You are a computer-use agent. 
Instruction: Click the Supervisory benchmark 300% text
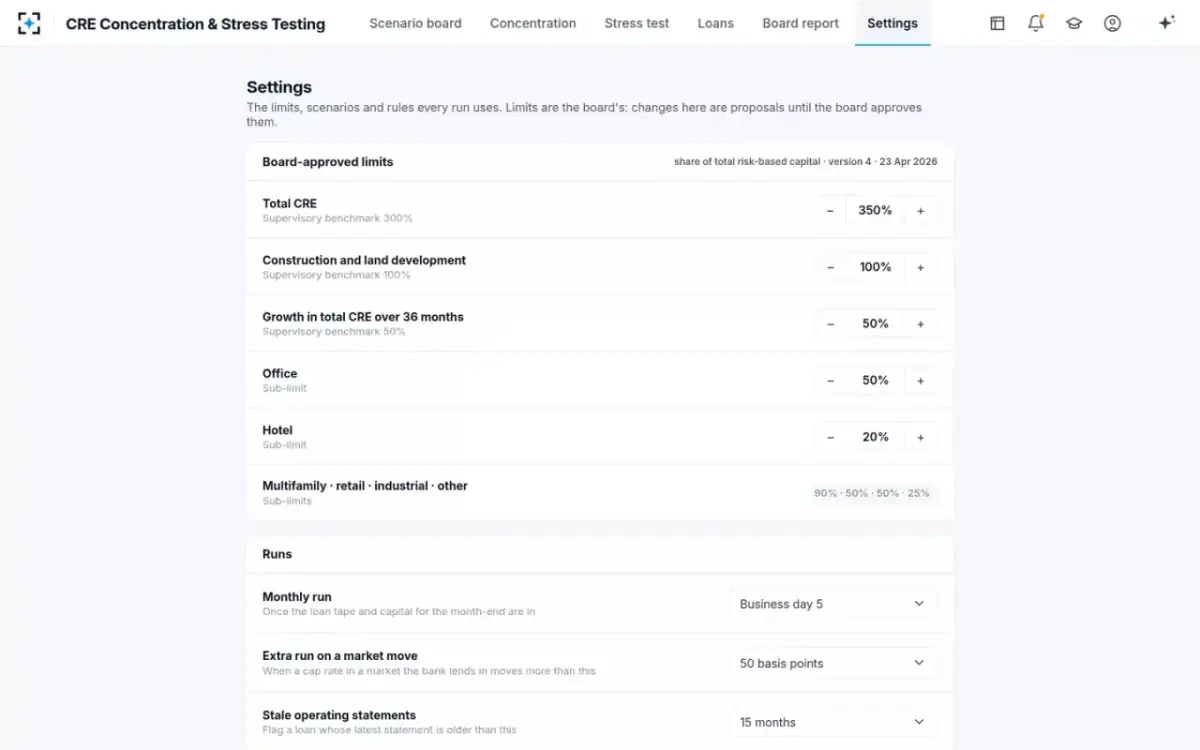coord(337,218)
